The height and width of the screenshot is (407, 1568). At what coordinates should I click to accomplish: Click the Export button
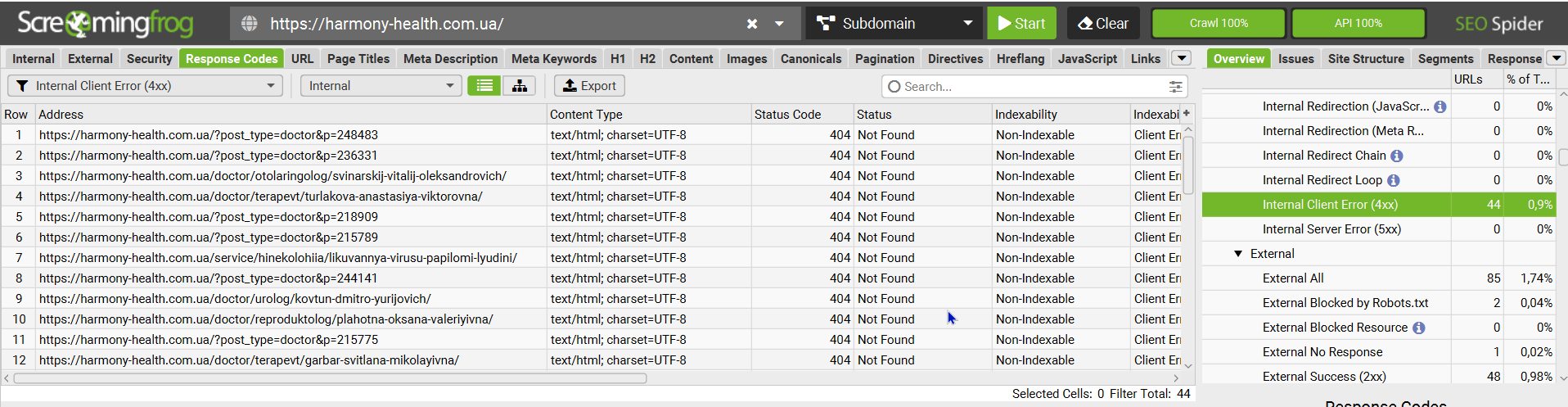589,86
